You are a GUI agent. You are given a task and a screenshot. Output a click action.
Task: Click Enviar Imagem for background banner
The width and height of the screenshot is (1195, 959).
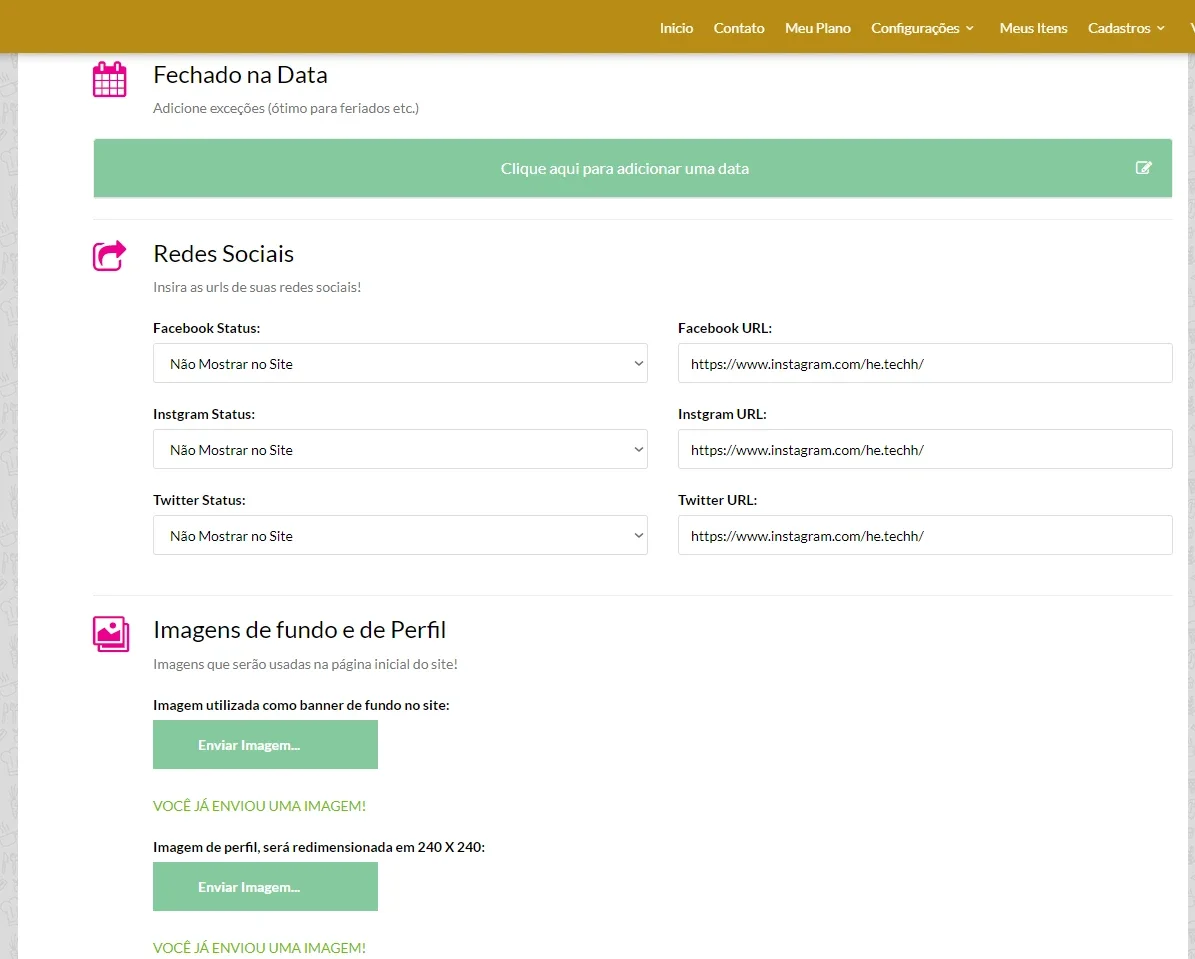pos(265,745)
